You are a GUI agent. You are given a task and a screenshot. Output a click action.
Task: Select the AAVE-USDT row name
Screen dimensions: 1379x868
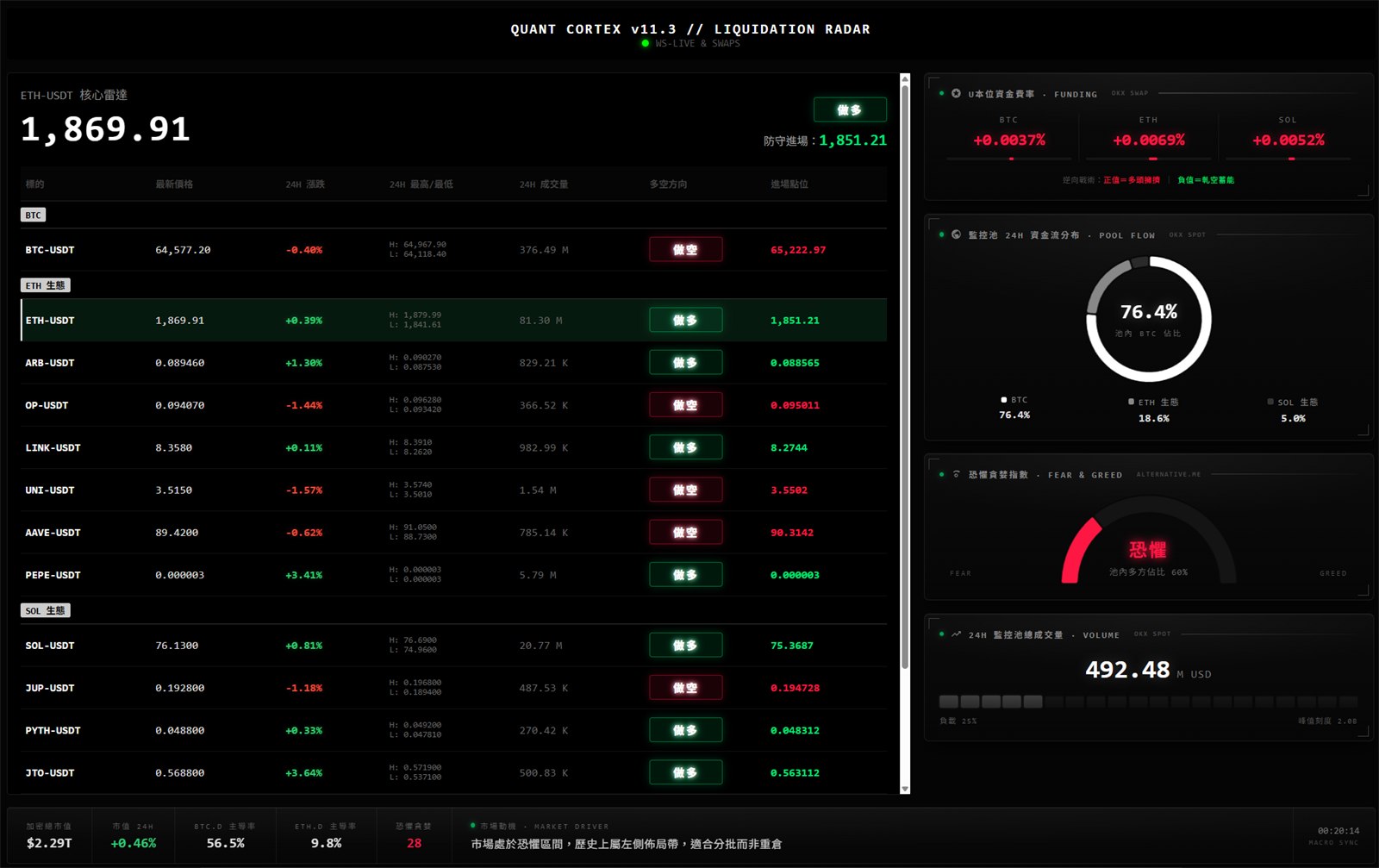click(x=53, y=533)
